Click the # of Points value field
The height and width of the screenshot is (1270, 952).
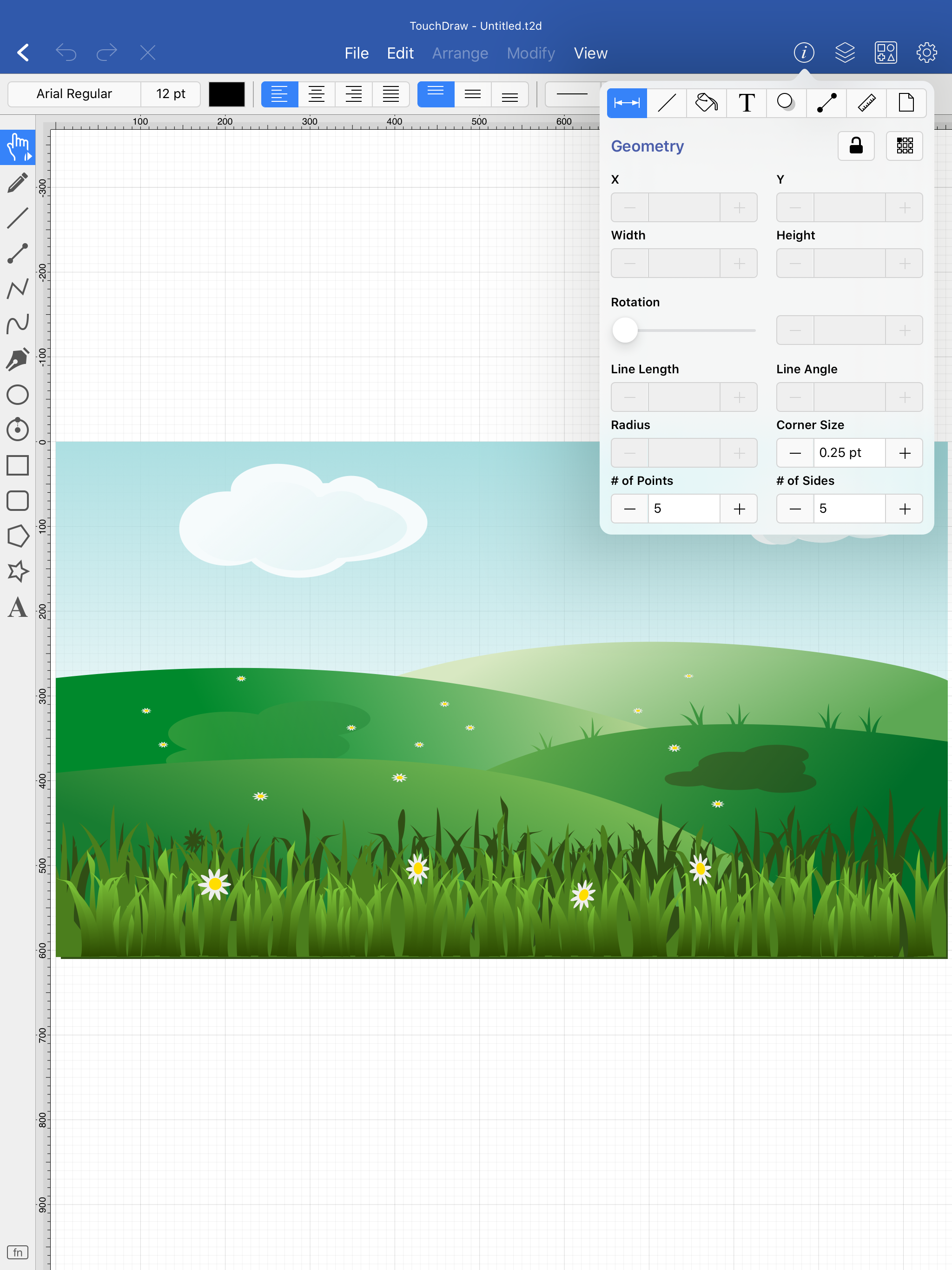(x=683, y=509)
